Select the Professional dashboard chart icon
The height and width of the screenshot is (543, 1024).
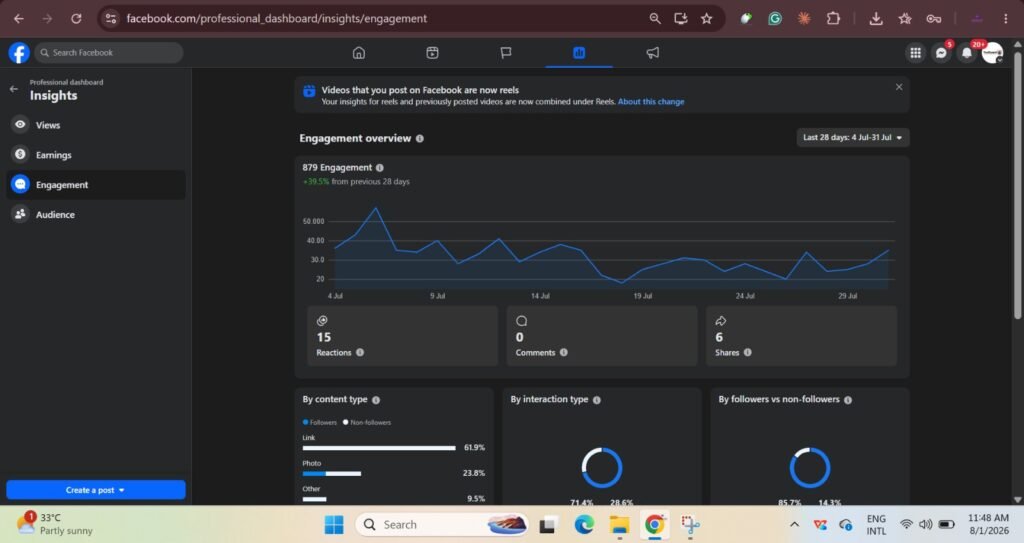tap(579, 53)
